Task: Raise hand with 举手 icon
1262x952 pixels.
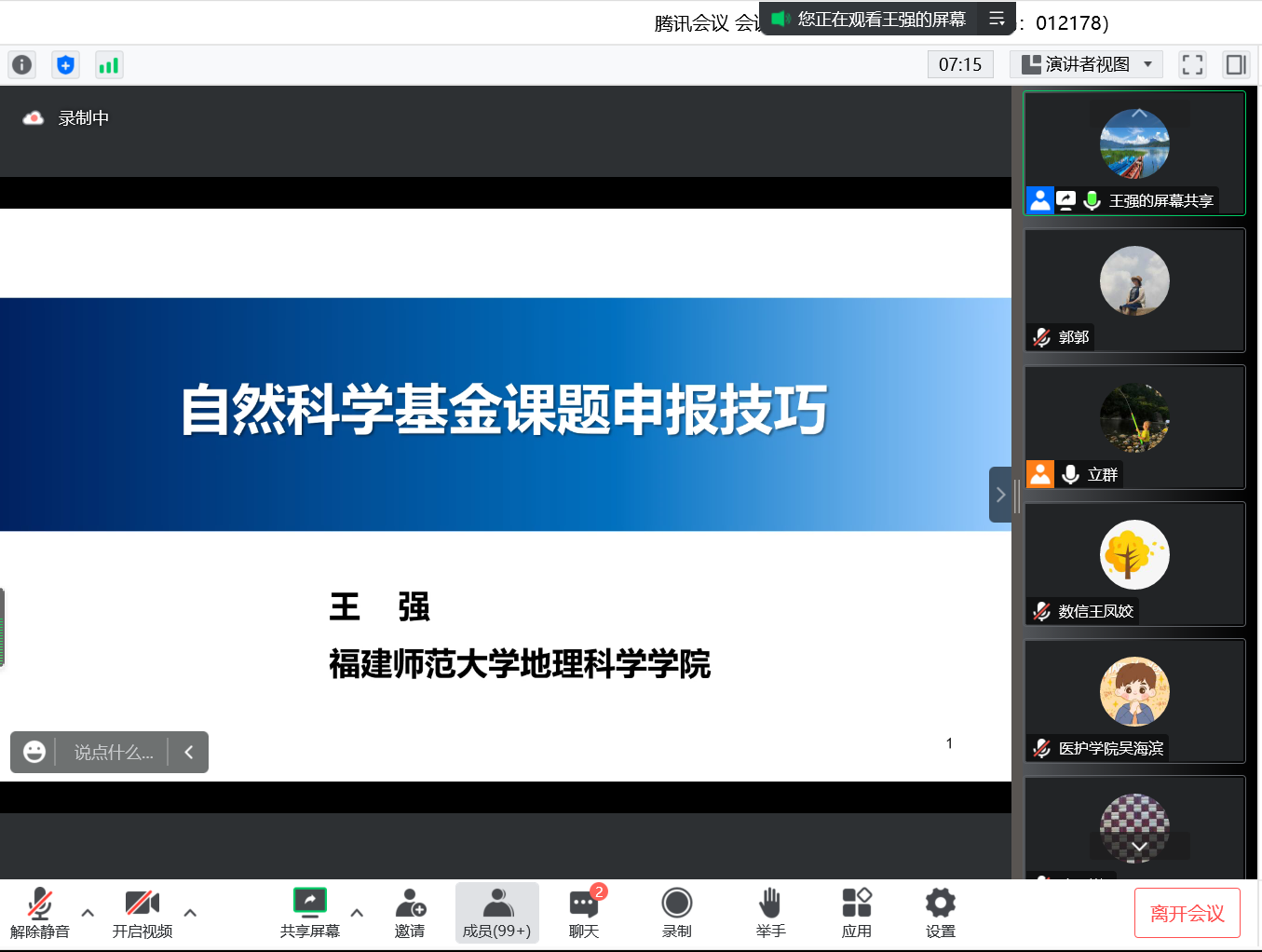Action: pyautogui.click(x=770, y=912)
